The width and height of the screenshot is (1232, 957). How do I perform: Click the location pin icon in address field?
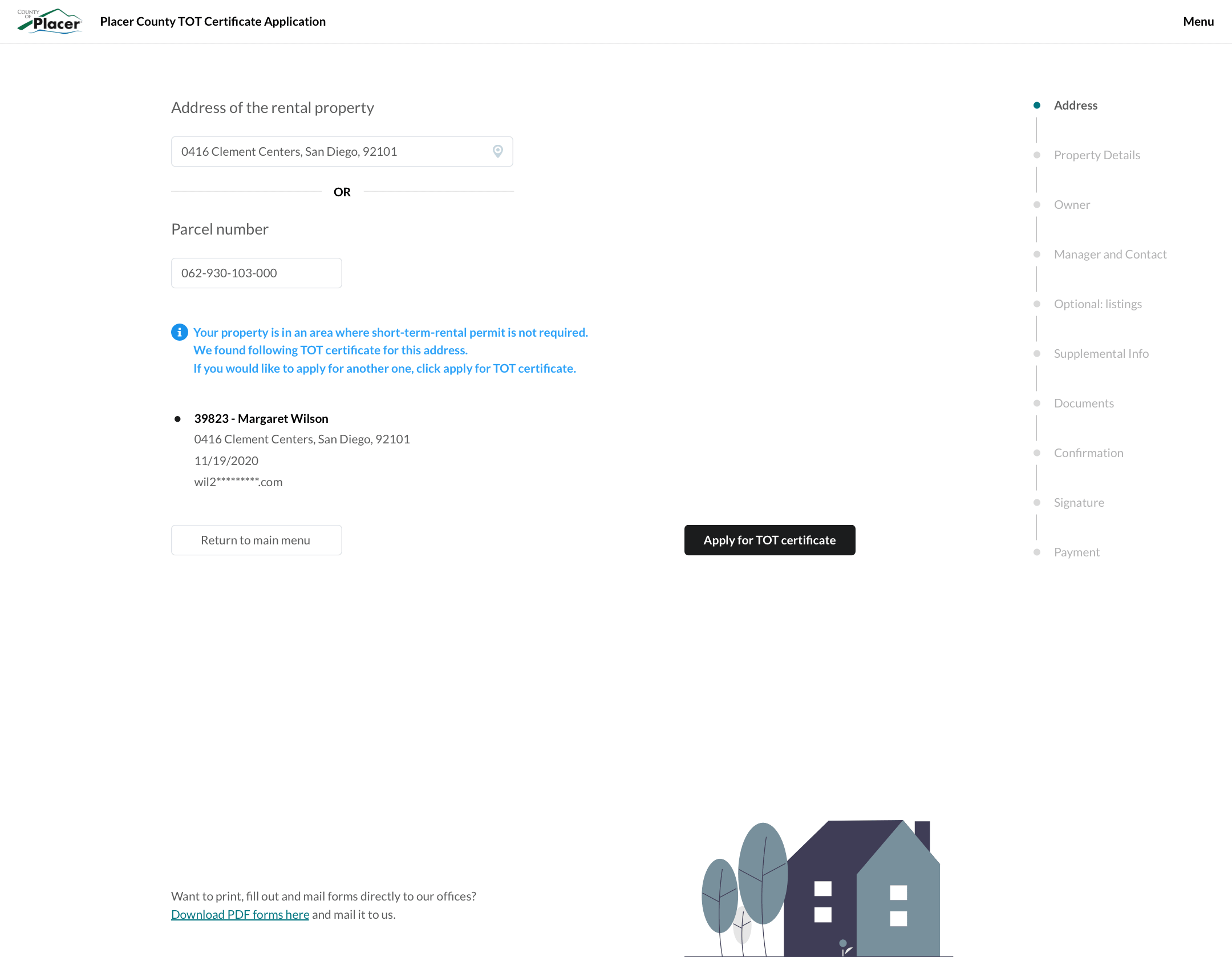tap(497, 151)
